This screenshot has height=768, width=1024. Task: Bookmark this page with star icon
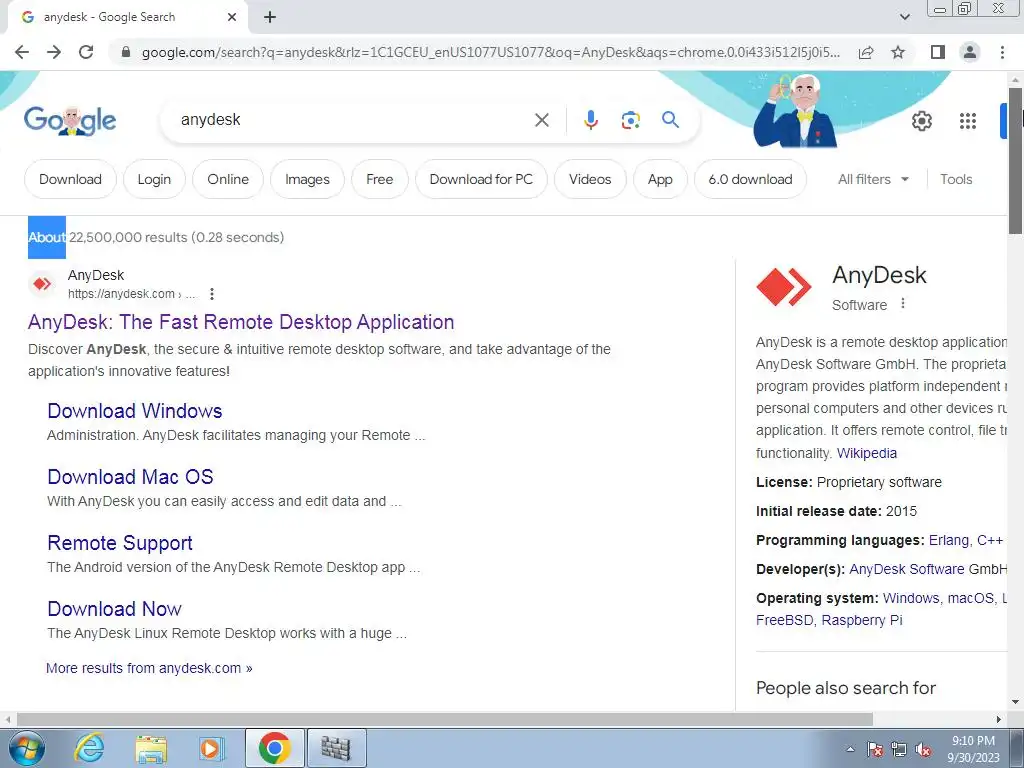[x=898, y=52]
